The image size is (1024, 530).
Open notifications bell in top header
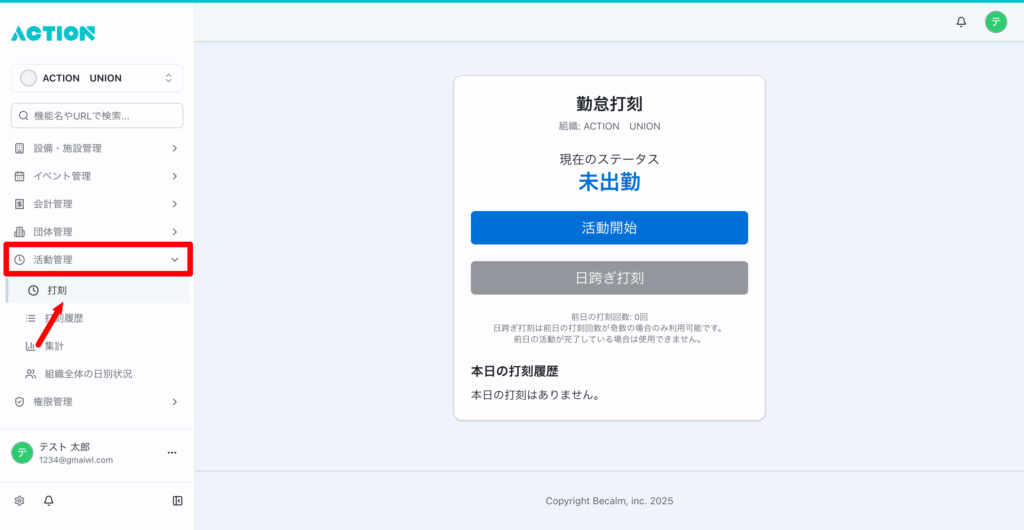click(x=961, y=22)
